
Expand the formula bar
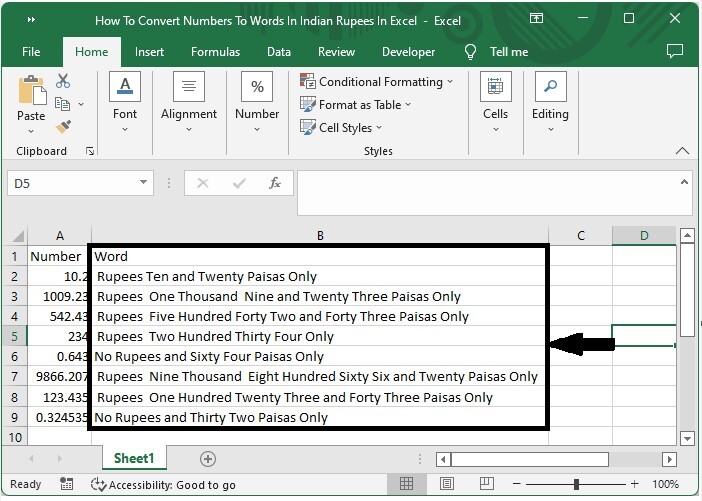point(684,182)
